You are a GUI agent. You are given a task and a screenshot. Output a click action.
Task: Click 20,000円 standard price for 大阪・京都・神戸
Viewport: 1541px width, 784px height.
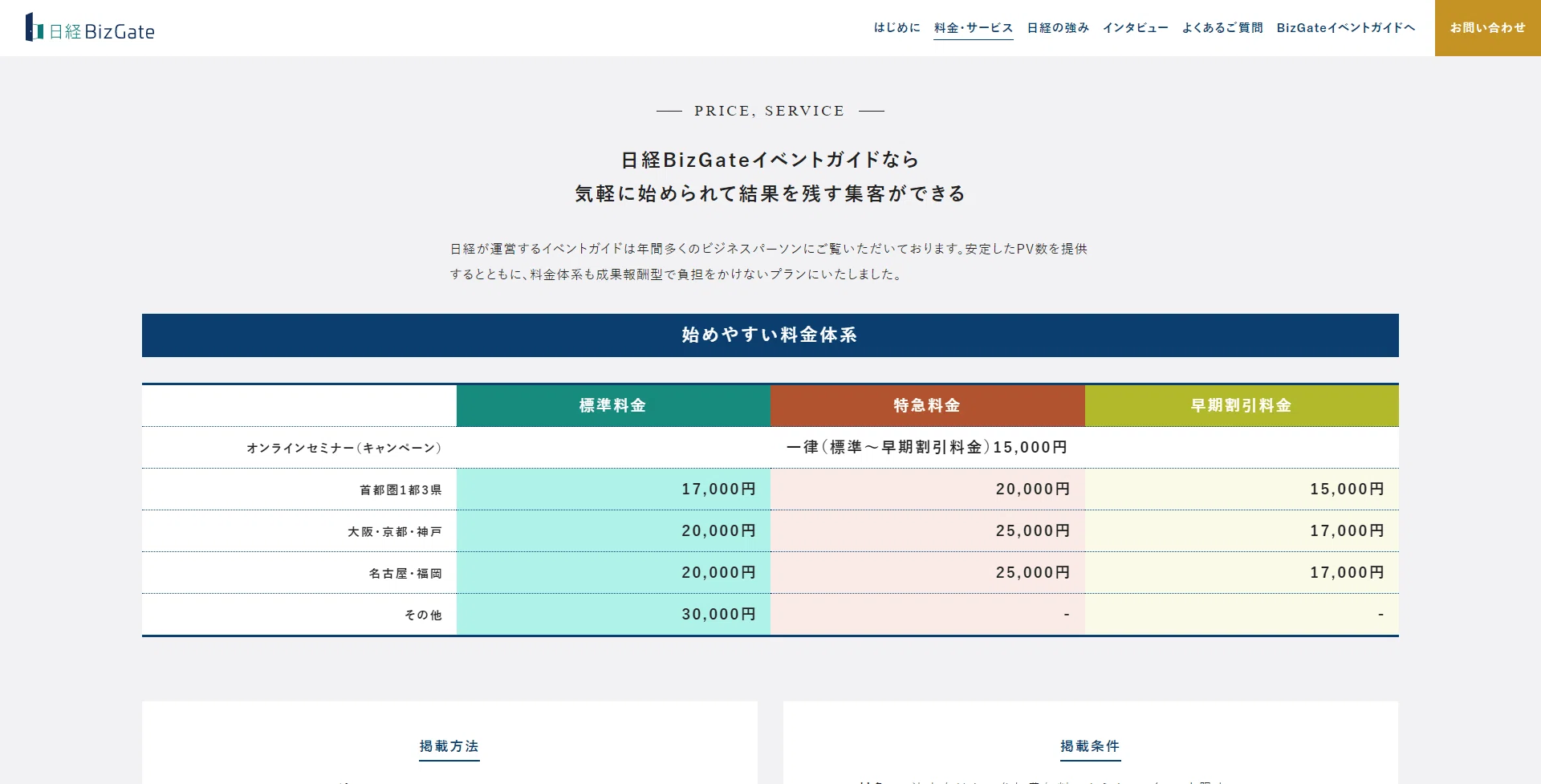719,531
